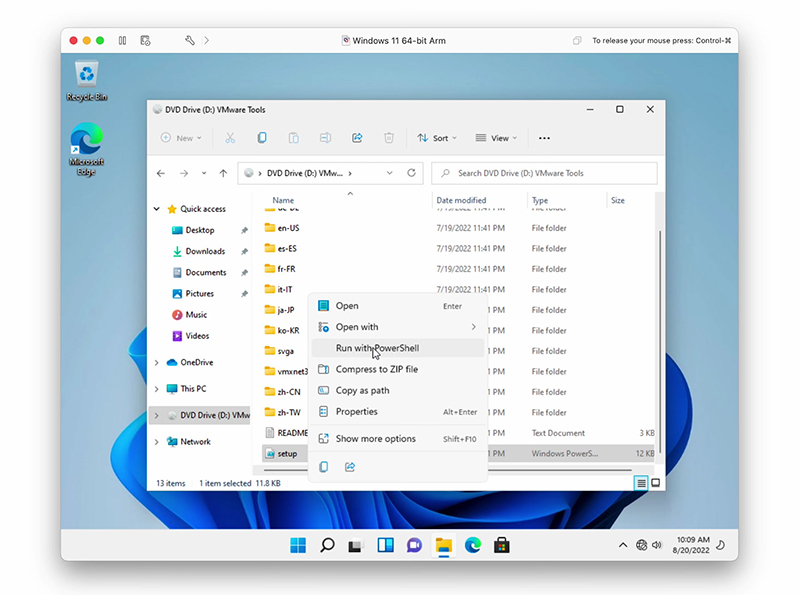800x595 pixels.
Task: Switch to details view in status bar
Action: pos(641,483)
